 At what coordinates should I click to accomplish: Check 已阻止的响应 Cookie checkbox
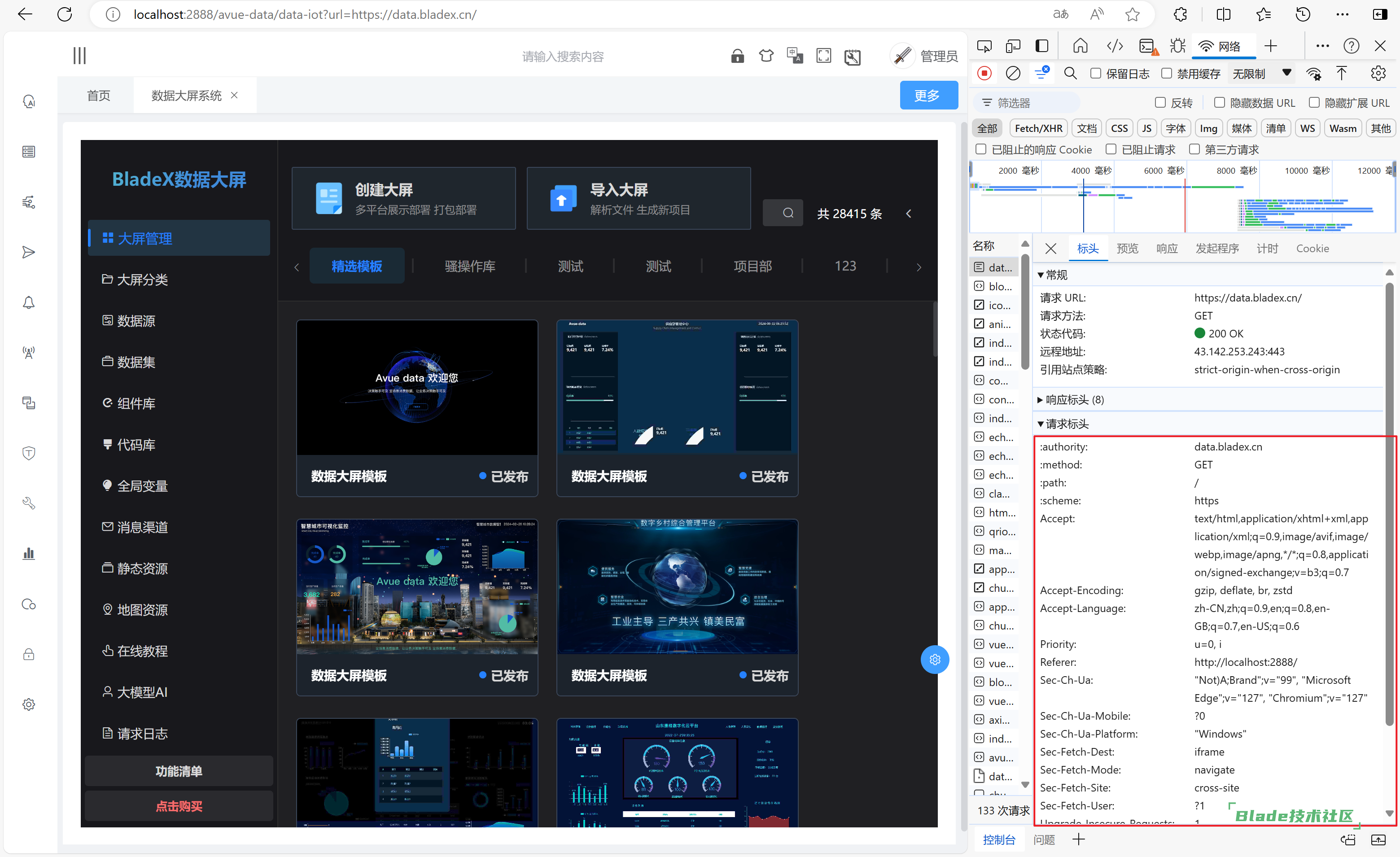[981, 149]
